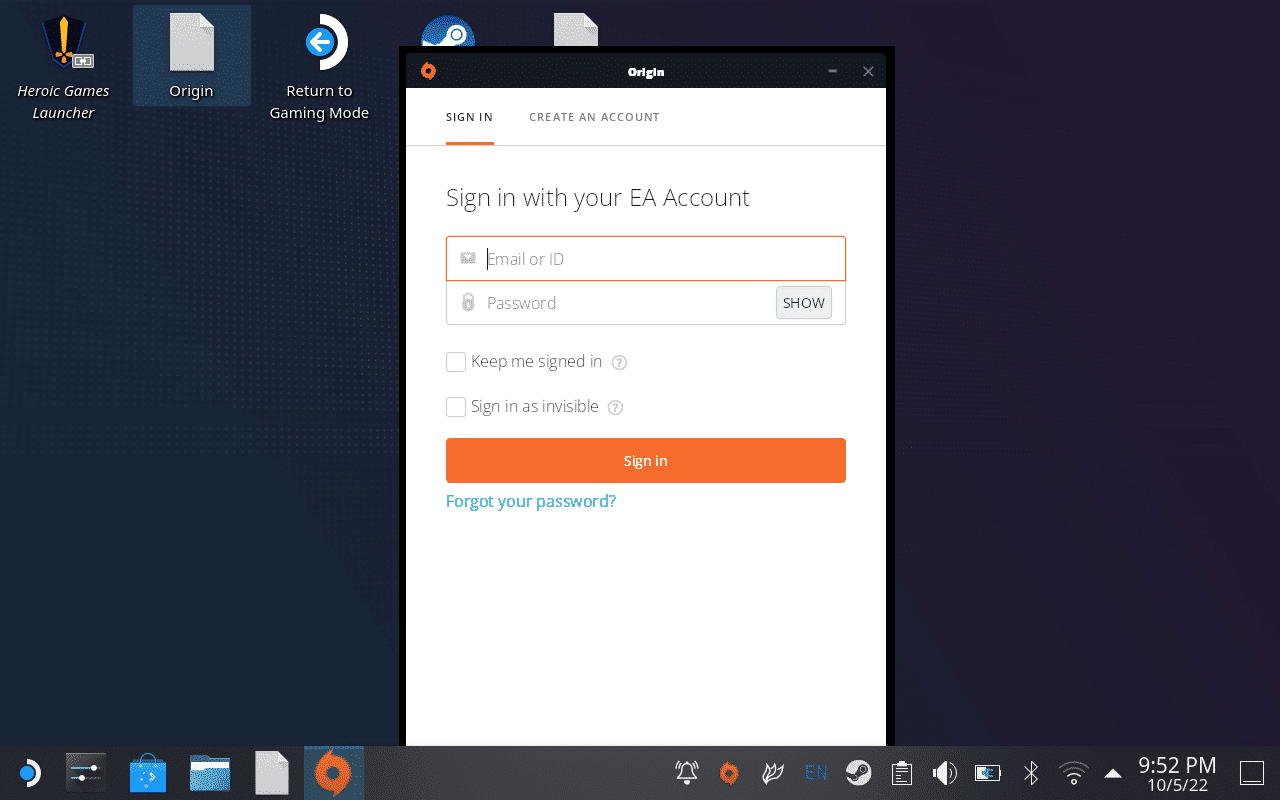Image resolution: width=1280 pixels, height=800 pixels.
Task: Enable Keep me signed in checkbox
Action: [x=456, y=362]
